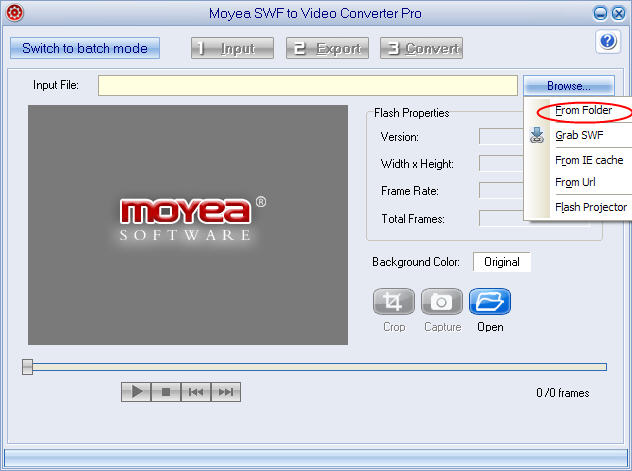
Task: Select From Folder in menu
Action: pyautogui.click(x=584, y=111)
